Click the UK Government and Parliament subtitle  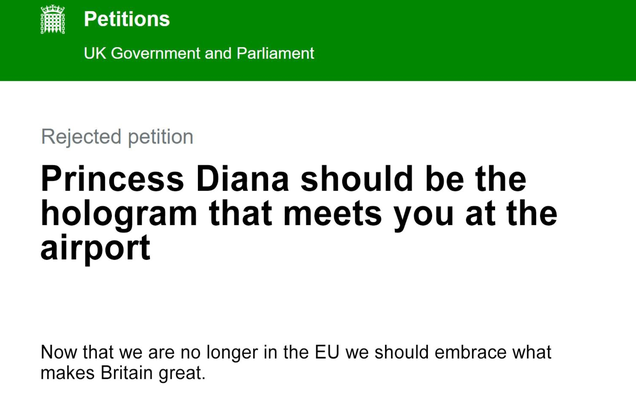point(199,53)
